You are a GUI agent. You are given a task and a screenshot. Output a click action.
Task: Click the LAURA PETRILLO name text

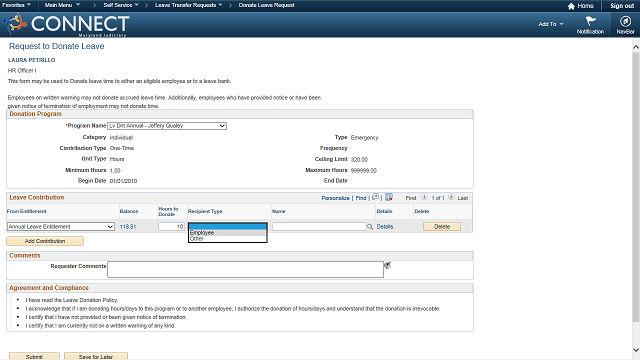tap(31, 60)
